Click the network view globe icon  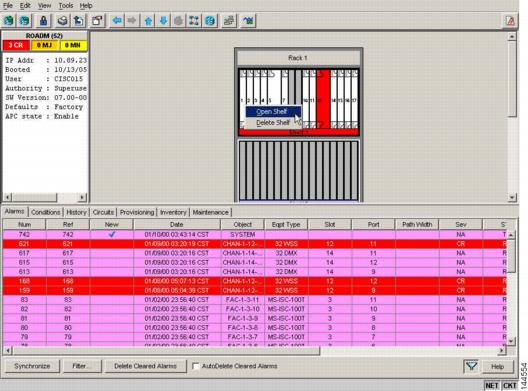pos(210,21)
